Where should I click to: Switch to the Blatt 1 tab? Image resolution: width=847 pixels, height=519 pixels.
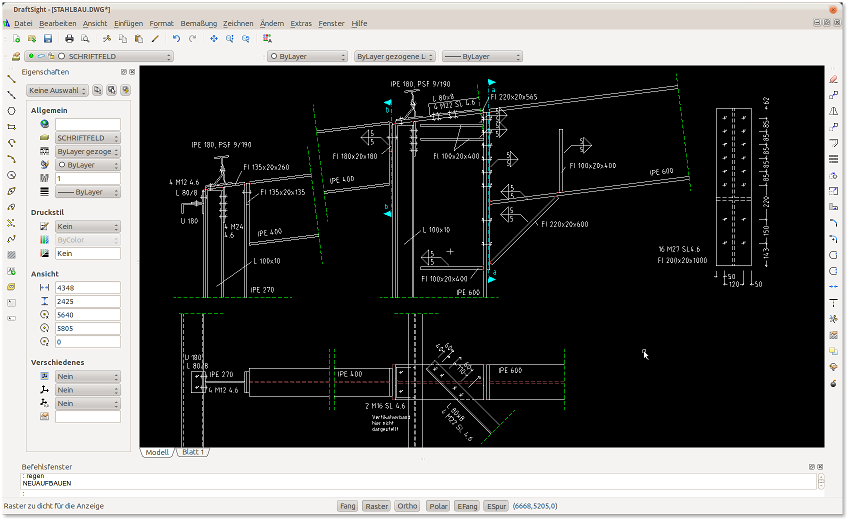point(193,452)
